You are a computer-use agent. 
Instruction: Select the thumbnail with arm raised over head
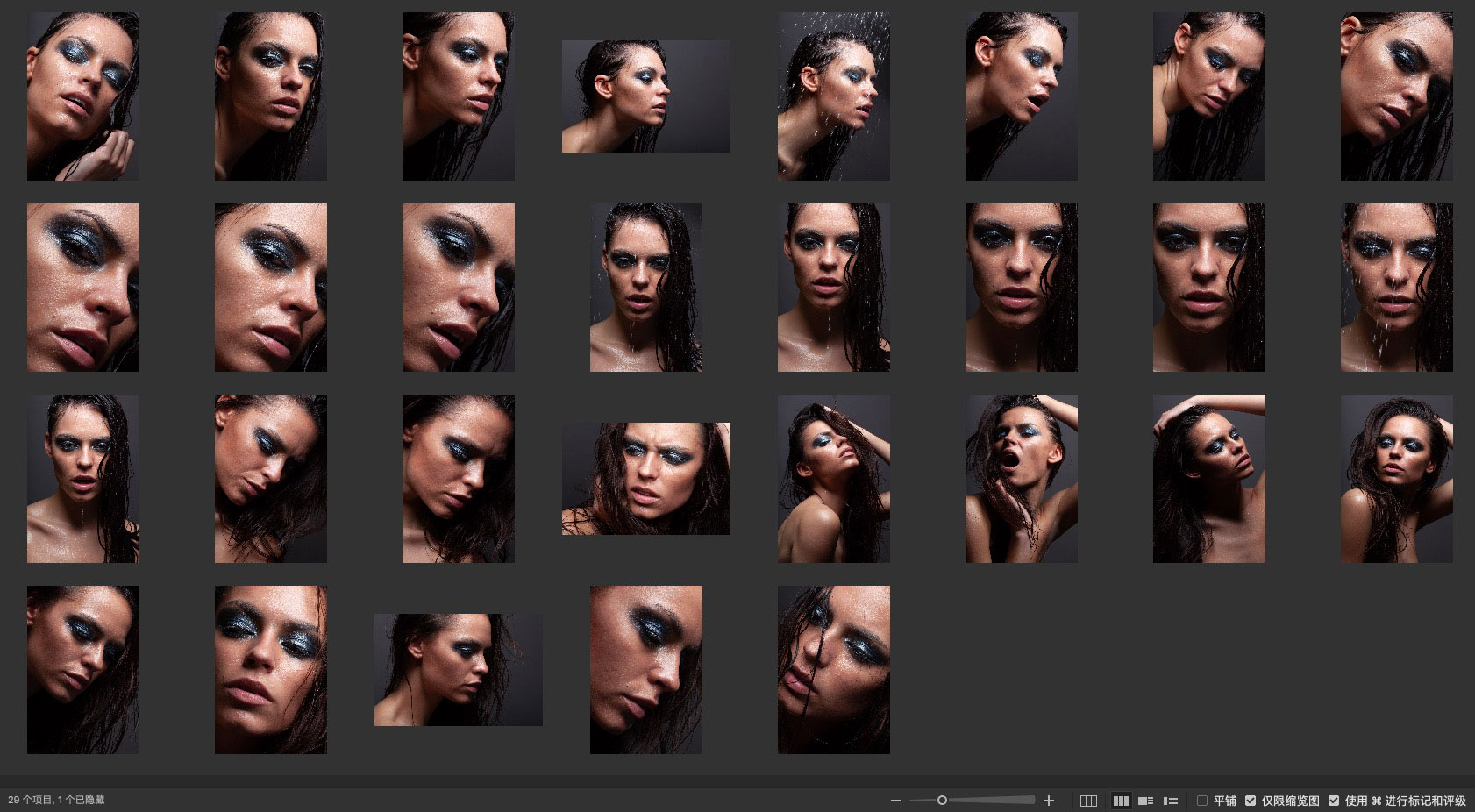[x=1208, y=479]
